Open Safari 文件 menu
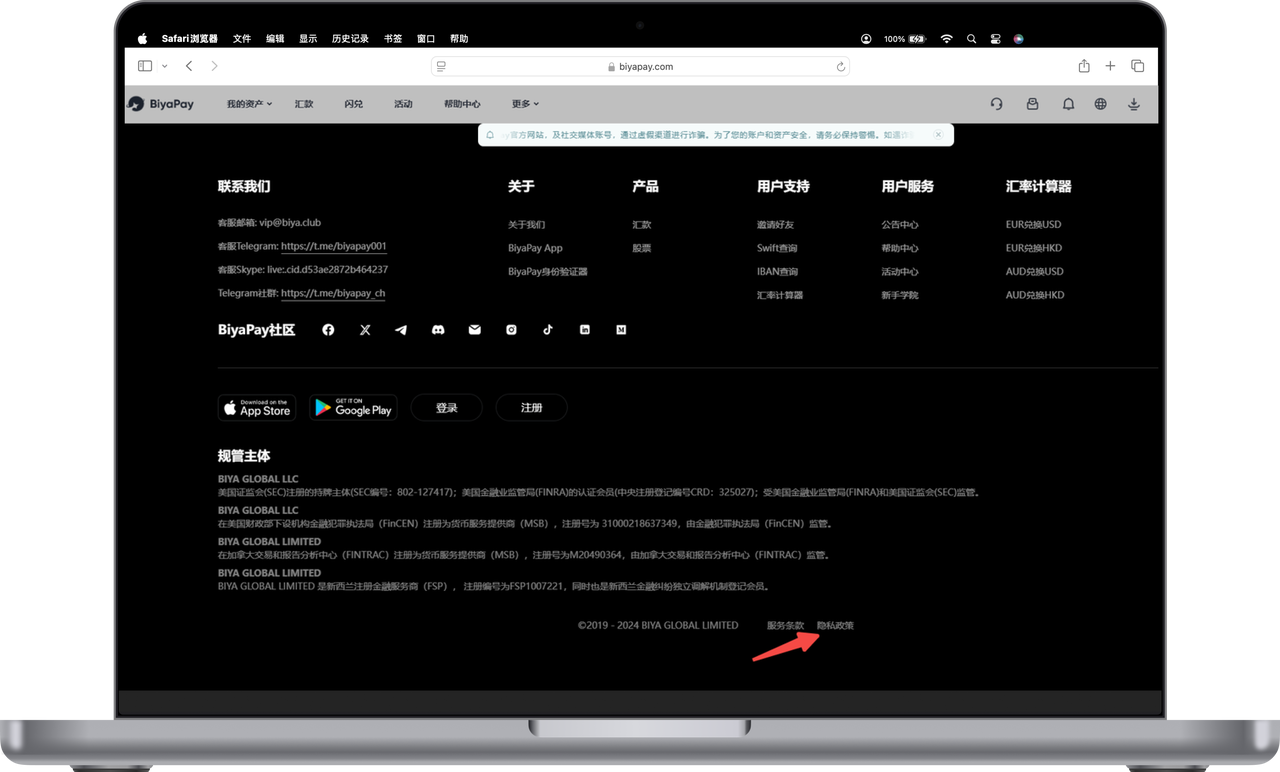The image size is (1280, 772). [242, 39]
